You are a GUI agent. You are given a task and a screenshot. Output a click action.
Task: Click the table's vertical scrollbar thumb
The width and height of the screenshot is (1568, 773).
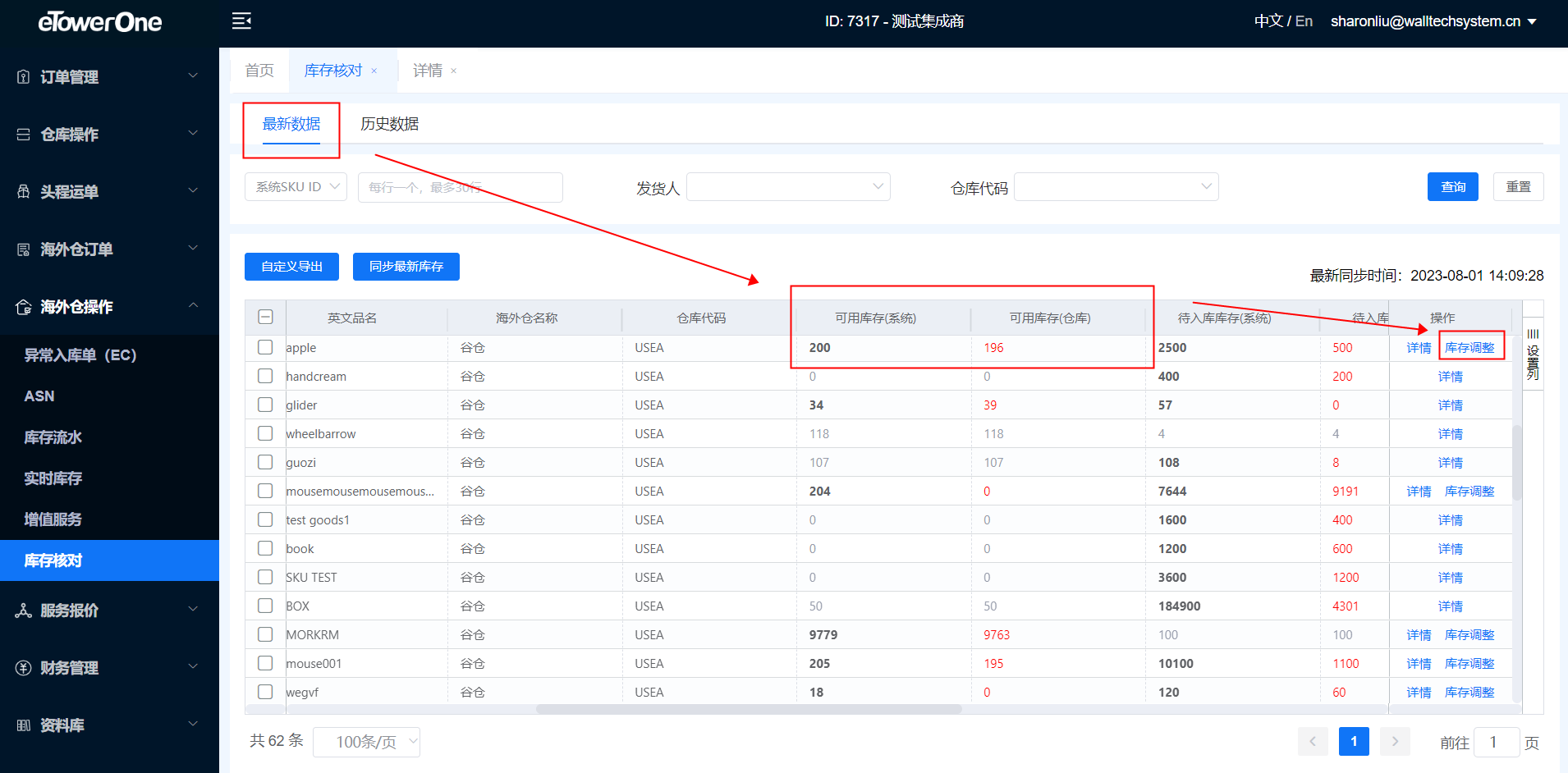[x=1516, y=463]
